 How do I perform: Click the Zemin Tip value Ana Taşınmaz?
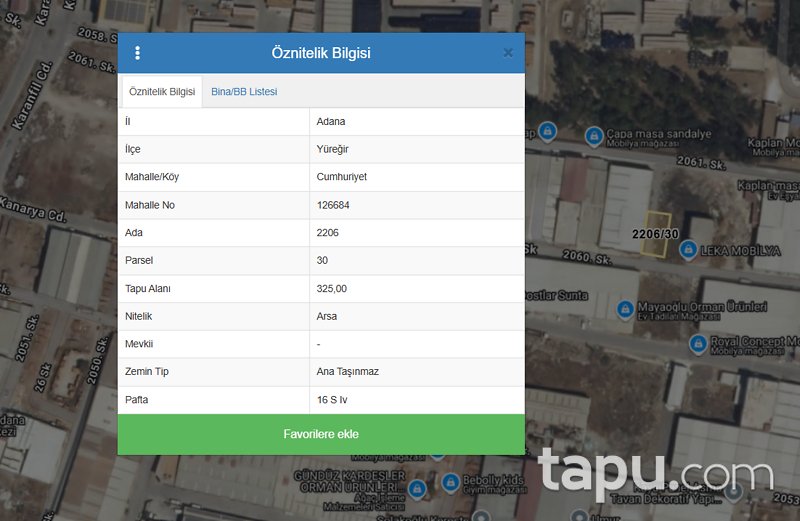point(347,371)
